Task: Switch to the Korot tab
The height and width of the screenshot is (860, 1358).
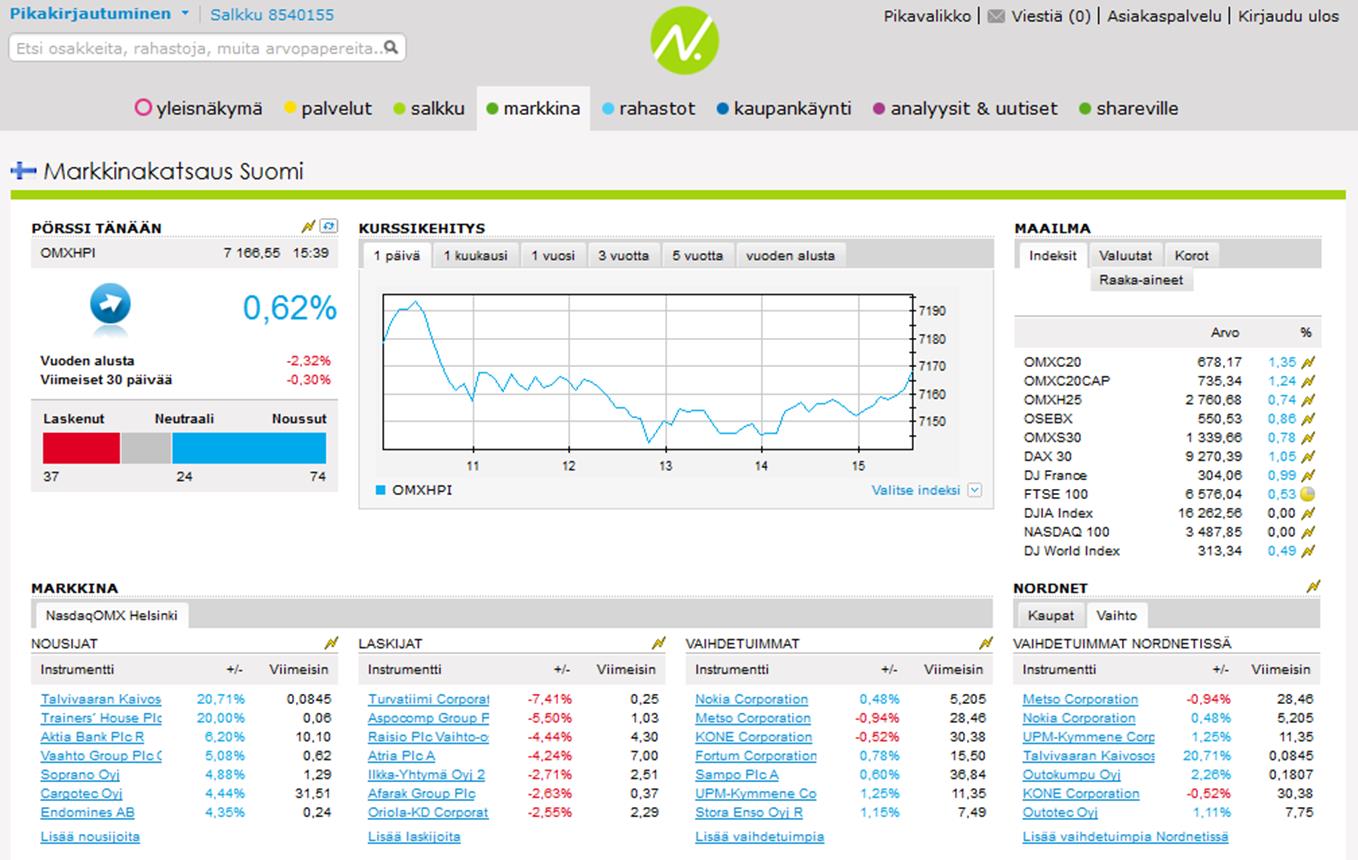Action: 1192,255
